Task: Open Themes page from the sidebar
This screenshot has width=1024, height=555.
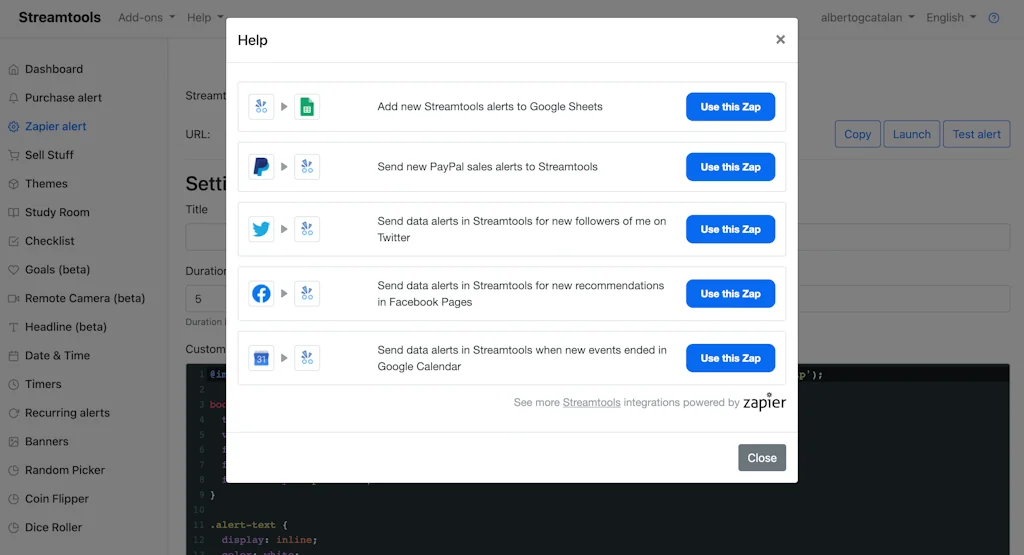Action: pos(46,184)
